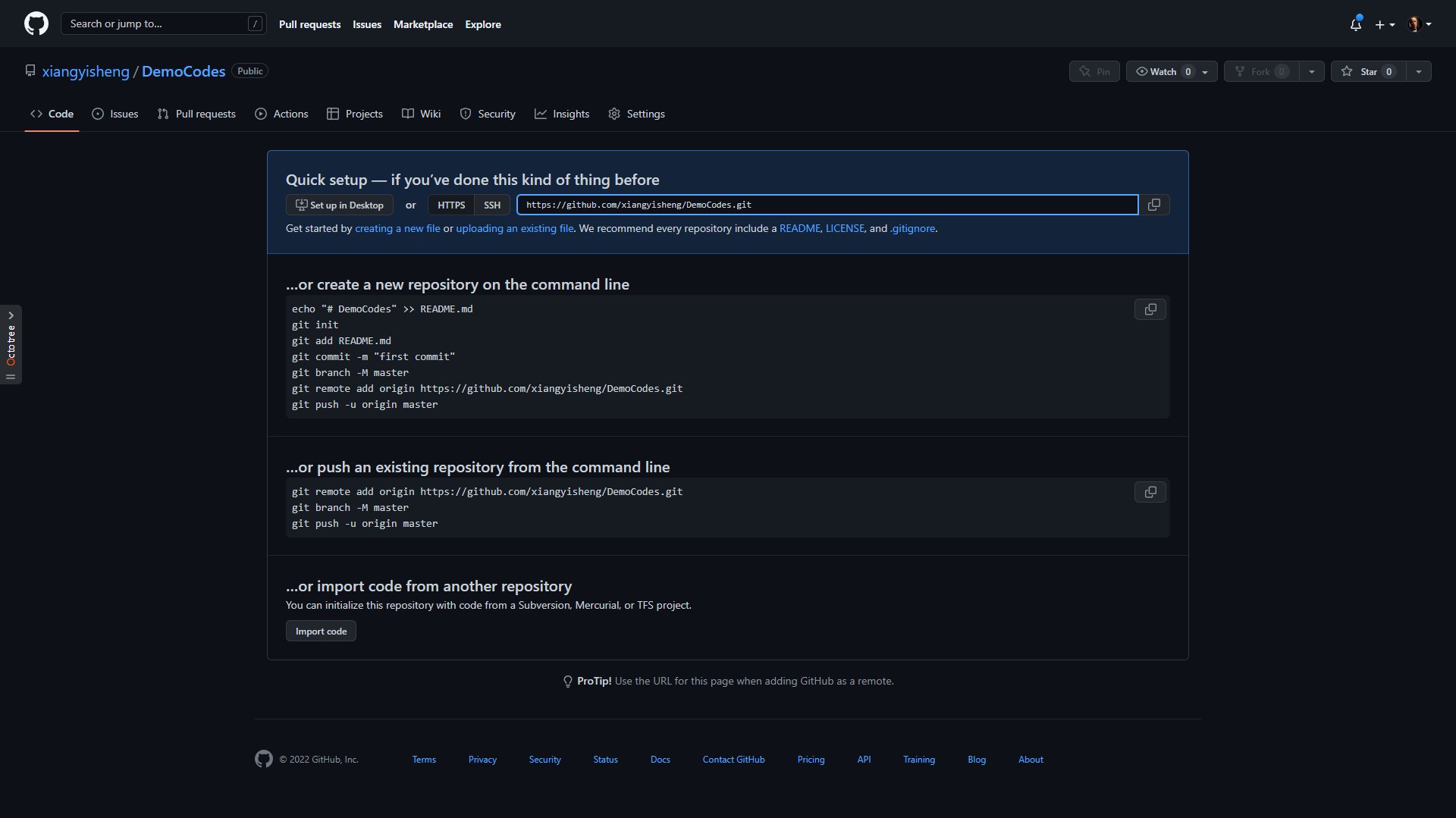Open the Wiki tab
1456x818 pixels.
coord(421,114)
